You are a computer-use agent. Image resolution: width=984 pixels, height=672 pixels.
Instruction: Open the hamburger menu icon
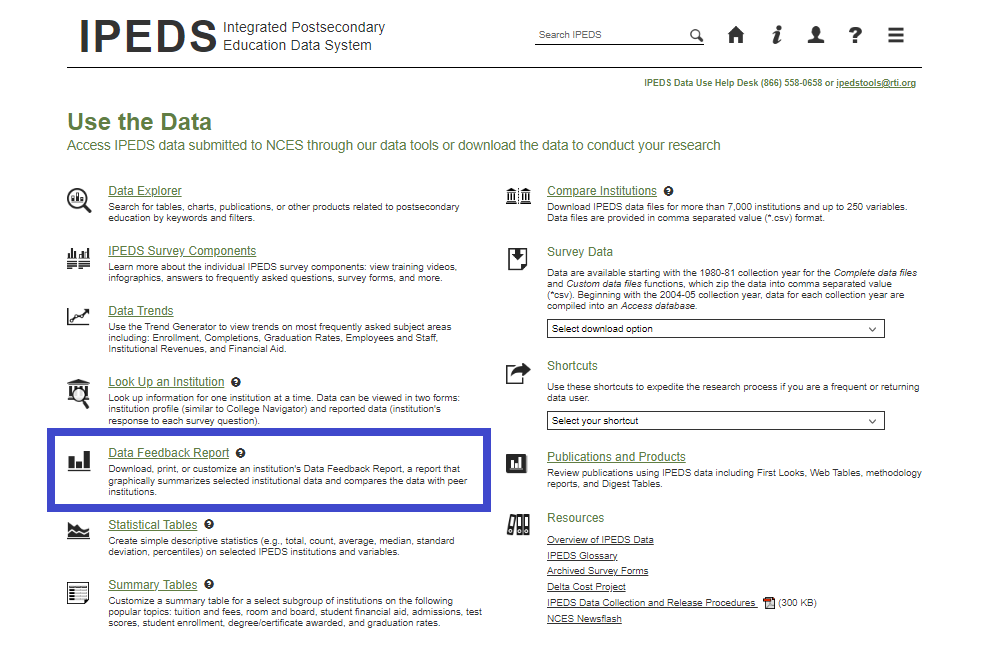[896, 35]
